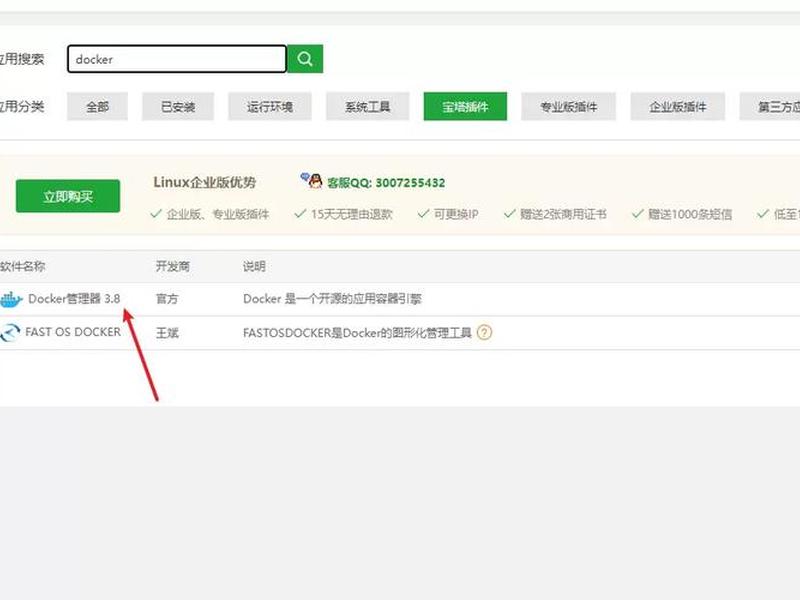The height and width of the screenshot is (600, 800).
Task: Click the 赠送1000条短信 benefit text
Action: tap(690, 214)
